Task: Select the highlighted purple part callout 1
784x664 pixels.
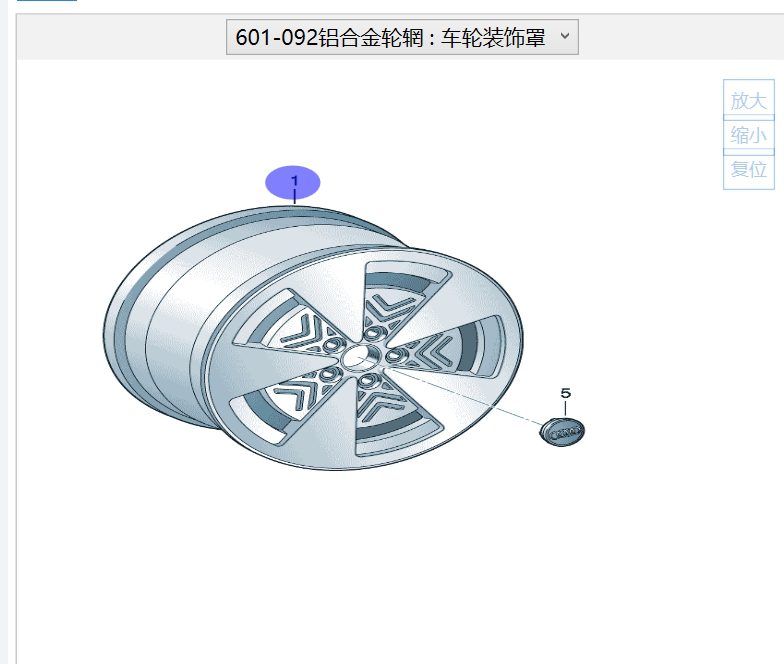Action: click(292, 182)
